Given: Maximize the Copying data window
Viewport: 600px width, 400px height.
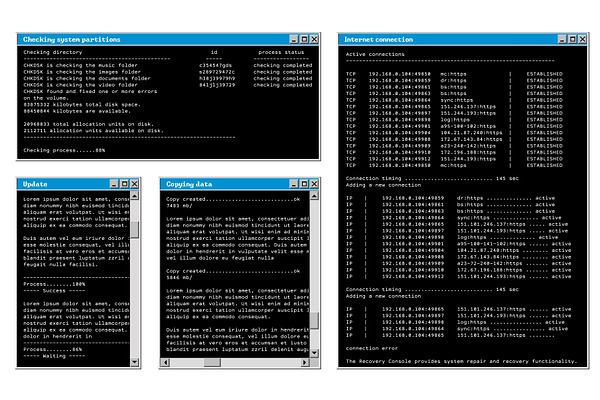Looking at the screenshot, I should (x=304, y=184).
